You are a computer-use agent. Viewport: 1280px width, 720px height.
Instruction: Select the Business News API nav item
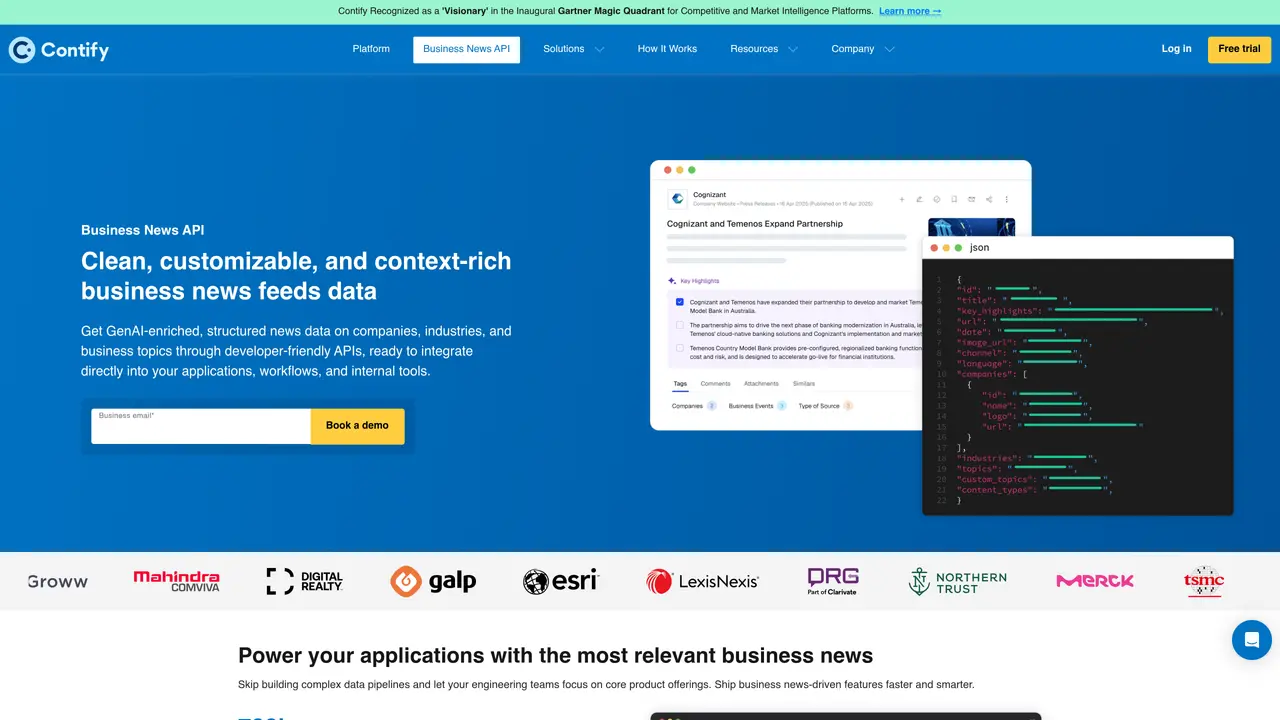tap(466, 49)
